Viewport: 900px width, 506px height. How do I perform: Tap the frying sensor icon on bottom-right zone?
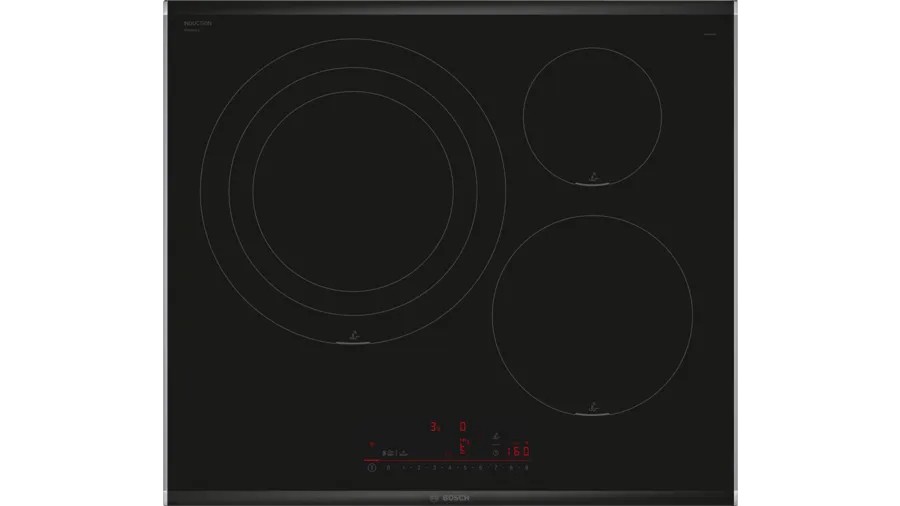point(592,406)
